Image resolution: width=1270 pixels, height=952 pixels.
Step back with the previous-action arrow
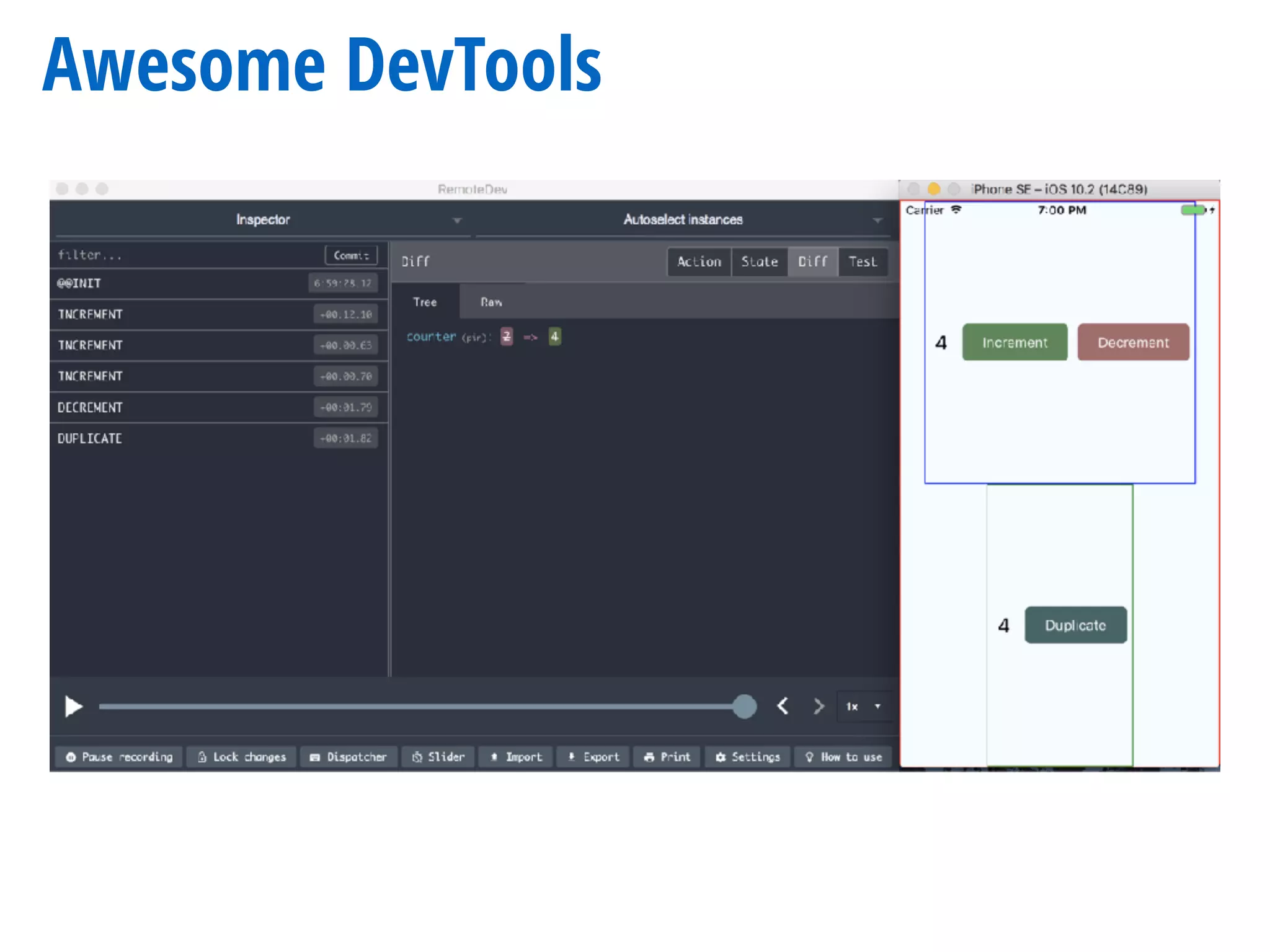coord(783,706)
